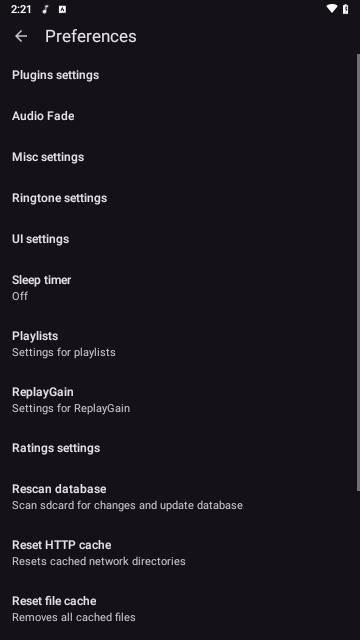Tap the Wi-Fi signal icon

coord(332,9)
